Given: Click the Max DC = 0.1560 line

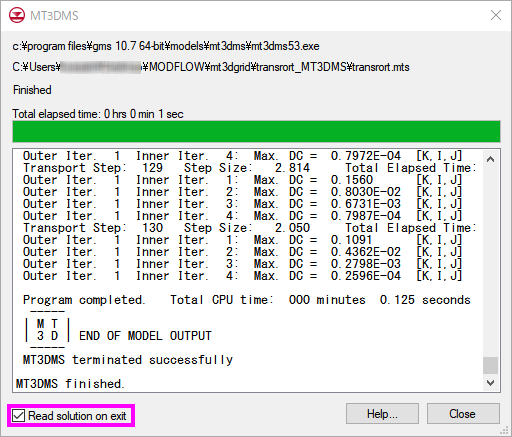Looking at the screenshot, I should 242,180.
